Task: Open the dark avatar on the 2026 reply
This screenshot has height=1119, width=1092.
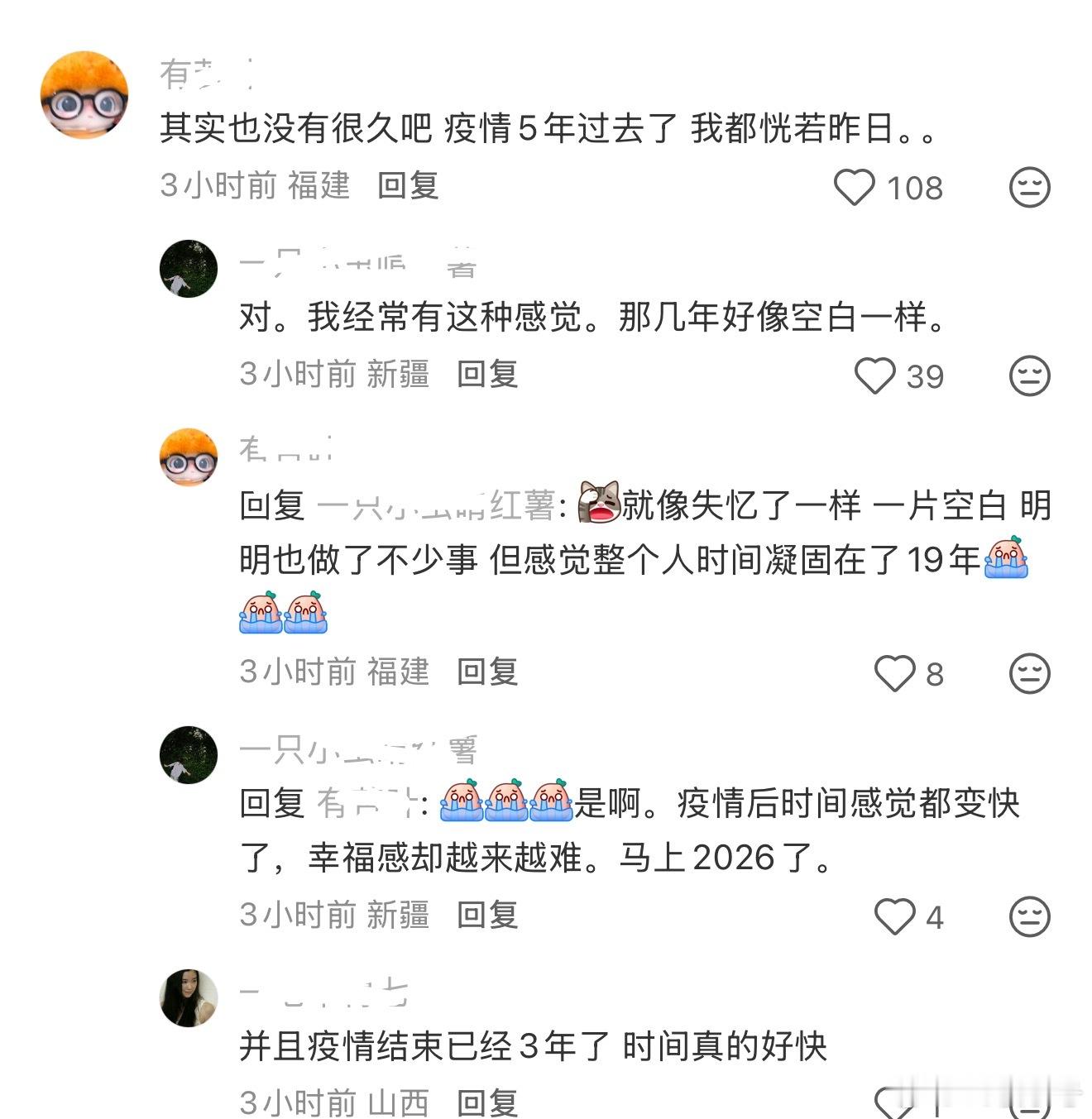Action: (189, 755)
